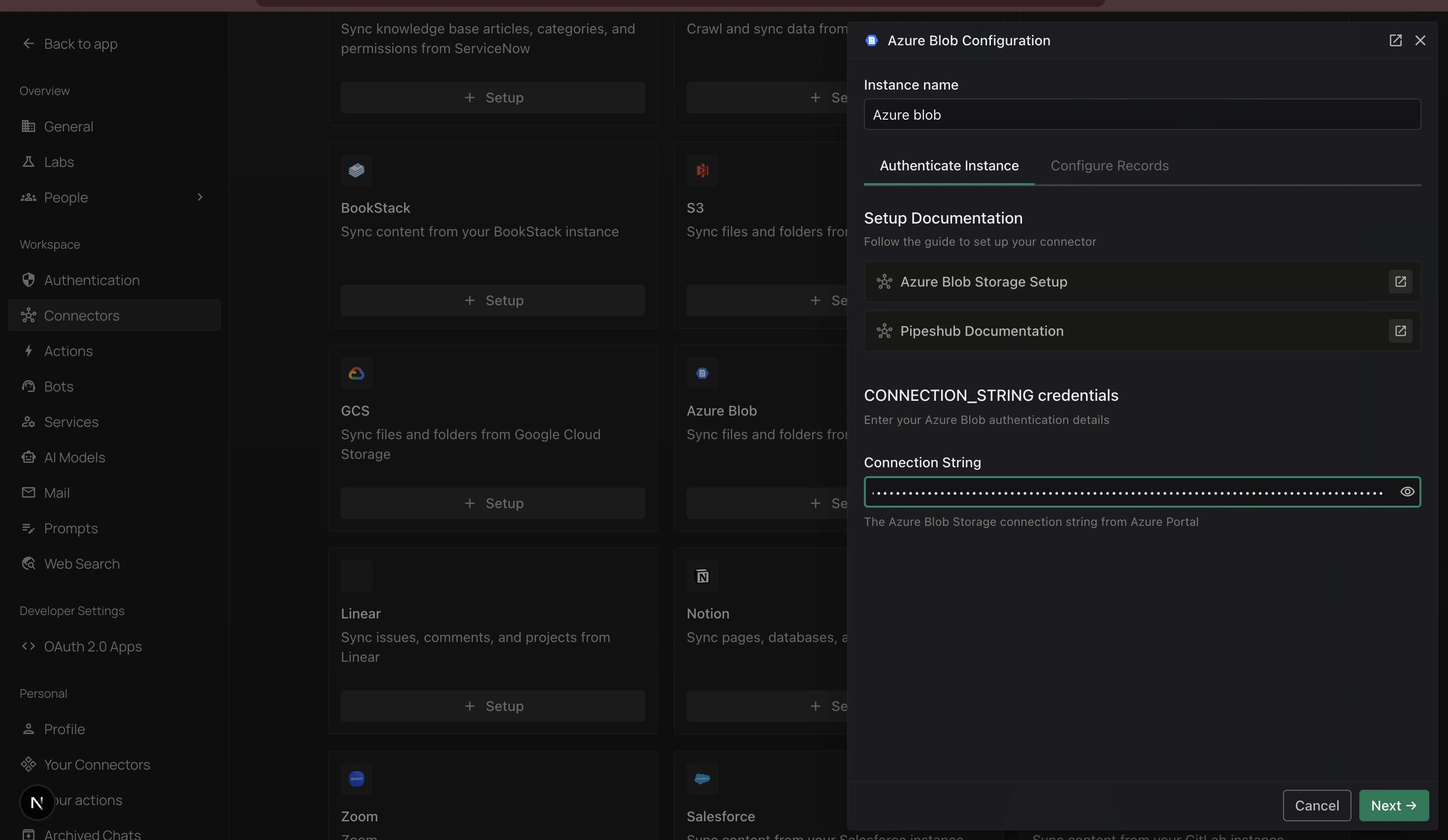Click the Your Connectors diamond icon
The width and height of the screenshot is (1448, 840).
click(28, 764)
